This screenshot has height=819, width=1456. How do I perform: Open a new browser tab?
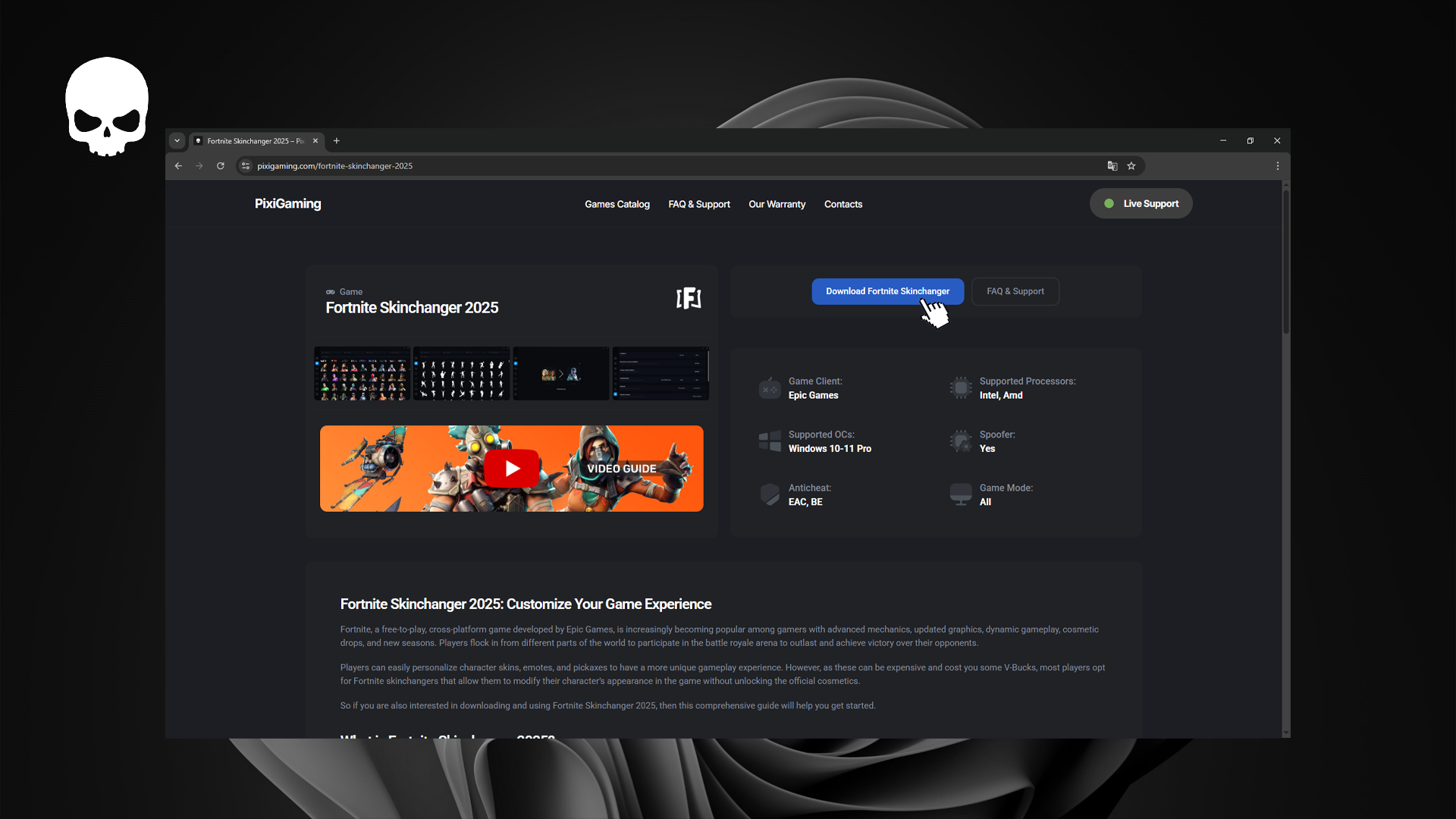337,141
